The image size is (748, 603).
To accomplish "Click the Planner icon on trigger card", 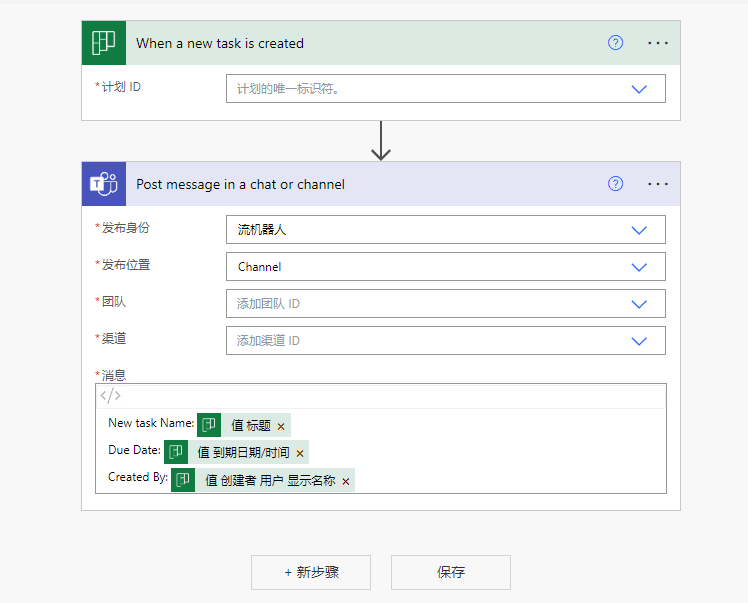I will pos(104,43).
